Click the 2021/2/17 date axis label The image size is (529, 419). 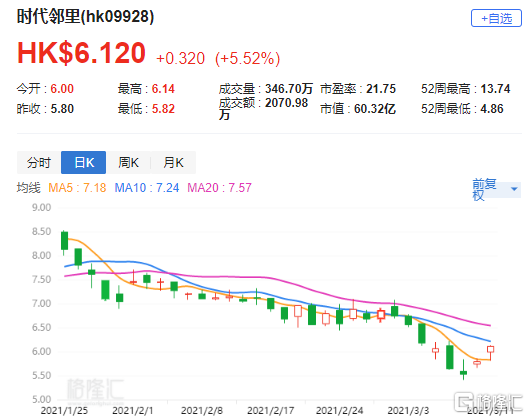click(x=271, y=411)
